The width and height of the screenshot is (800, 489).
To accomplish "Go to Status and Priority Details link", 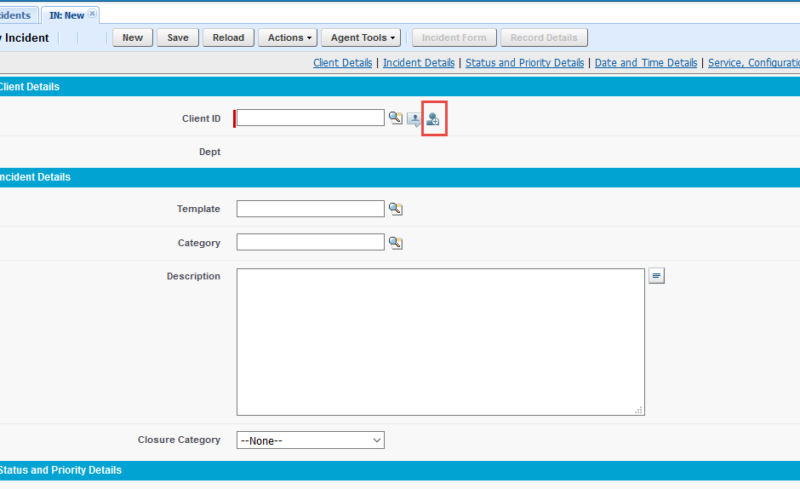I will point(524,63).
